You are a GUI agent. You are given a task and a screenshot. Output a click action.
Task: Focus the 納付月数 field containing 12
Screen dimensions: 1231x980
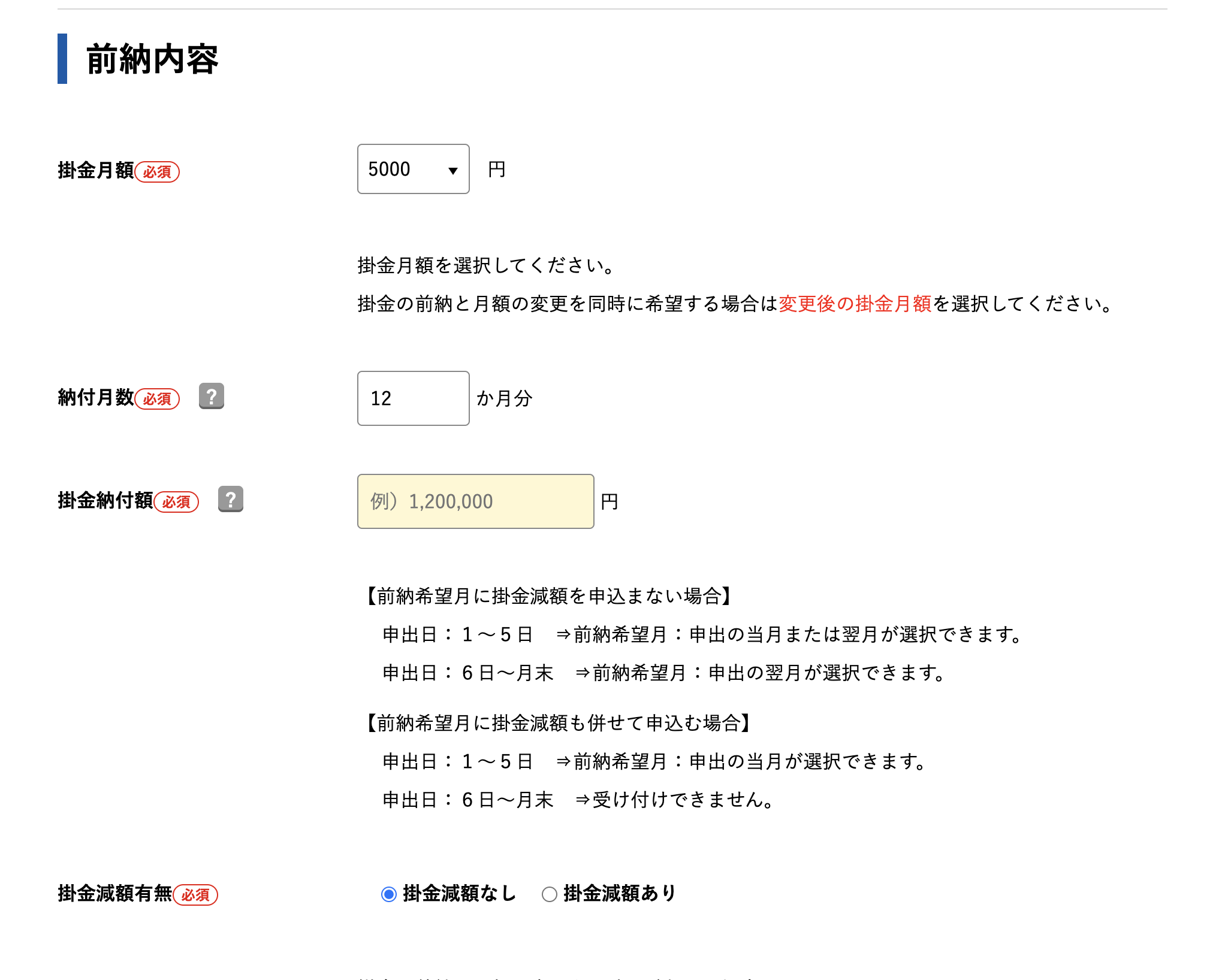[x=414, y=398]
